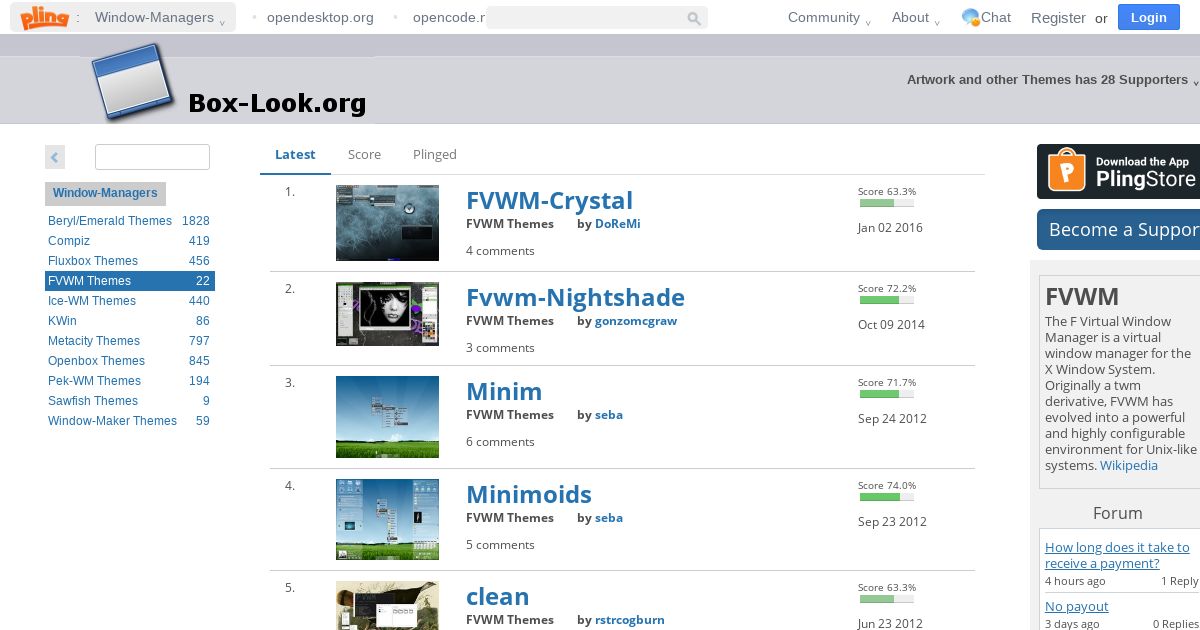Expand the 28 Supporters dropdown arrow
The width and height of the screenshot is (1200, 630).
(x=1195, y=81)
